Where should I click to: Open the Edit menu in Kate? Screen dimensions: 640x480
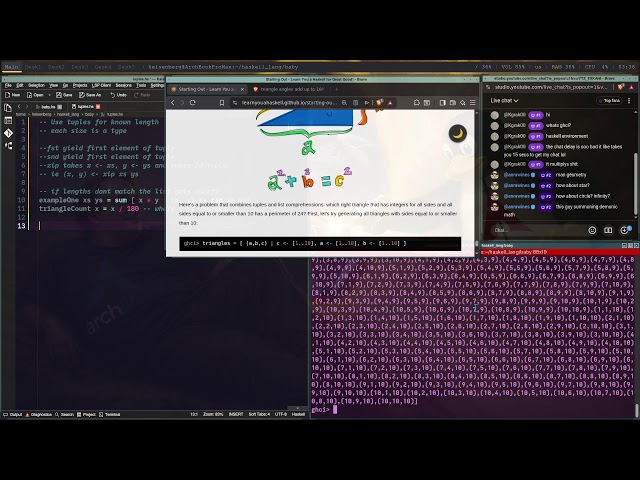tap(20, 85)
